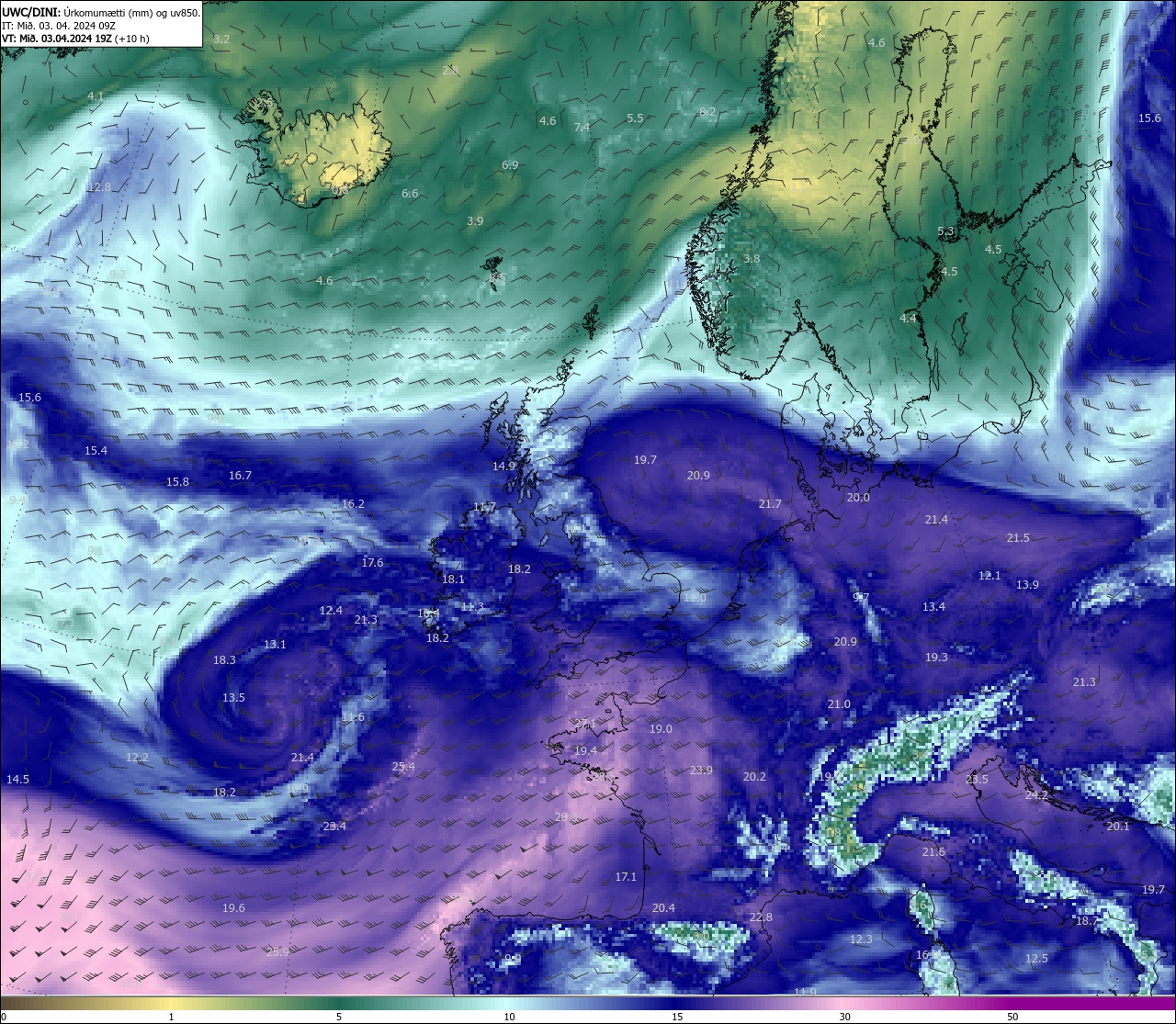Click the '18.1' value label
This screenshot has width=1176, height=1024.
point(453,580)
